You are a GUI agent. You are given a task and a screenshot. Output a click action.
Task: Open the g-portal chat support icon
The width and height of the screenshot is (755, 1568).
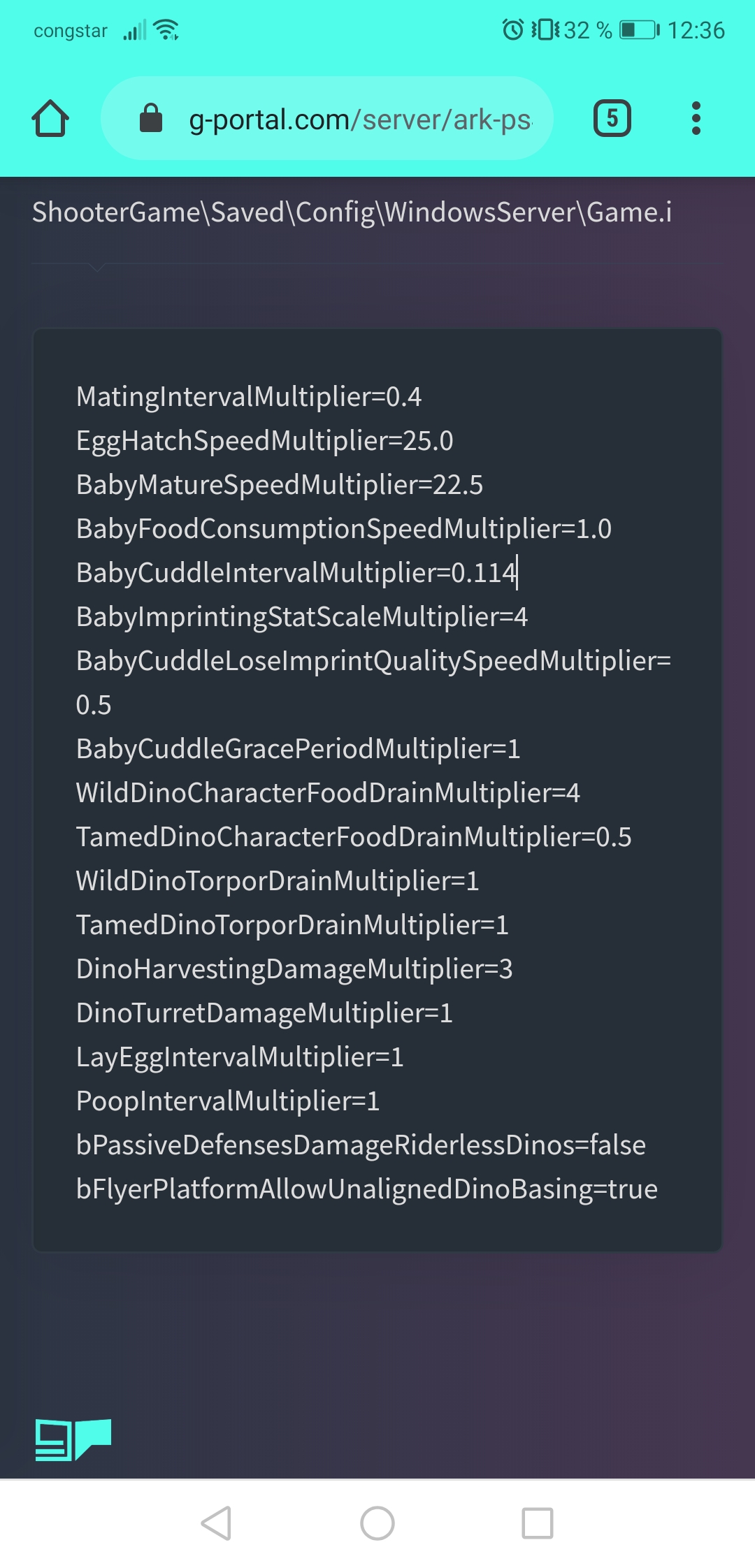pos(73,1439)
